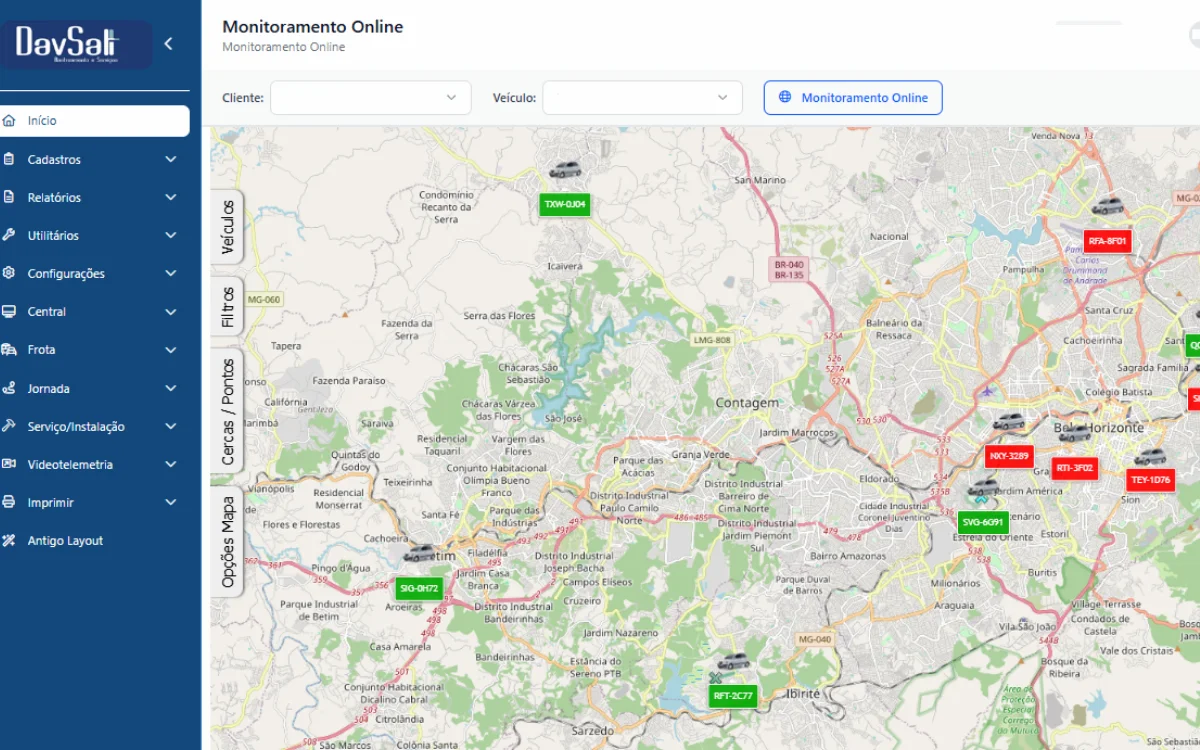Click the Imprimir printer icon
Viewport: 1200px width, 750px height.
tap(9, 502)
